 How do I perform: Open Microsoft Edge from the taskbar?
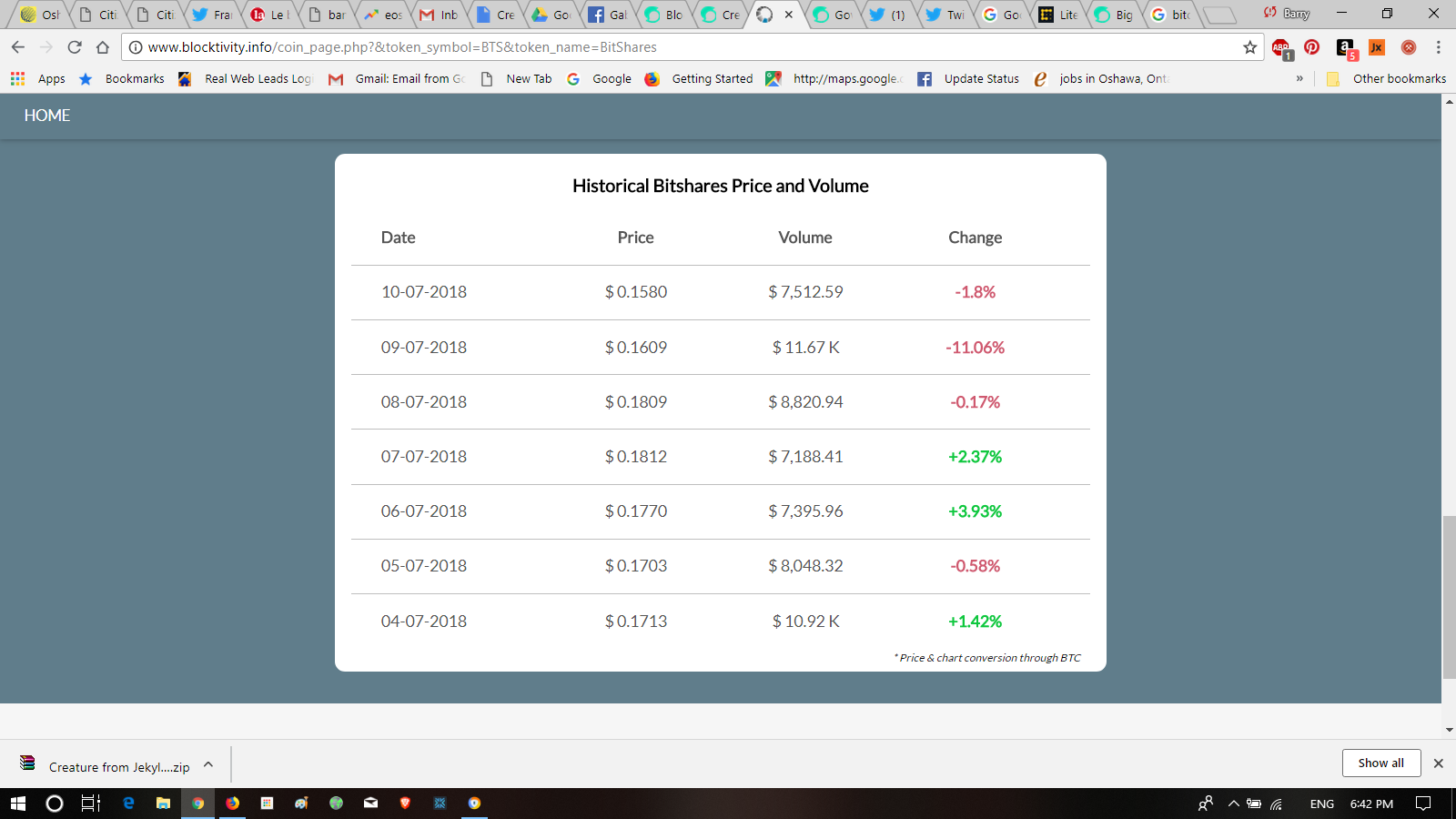click(128, 803)
